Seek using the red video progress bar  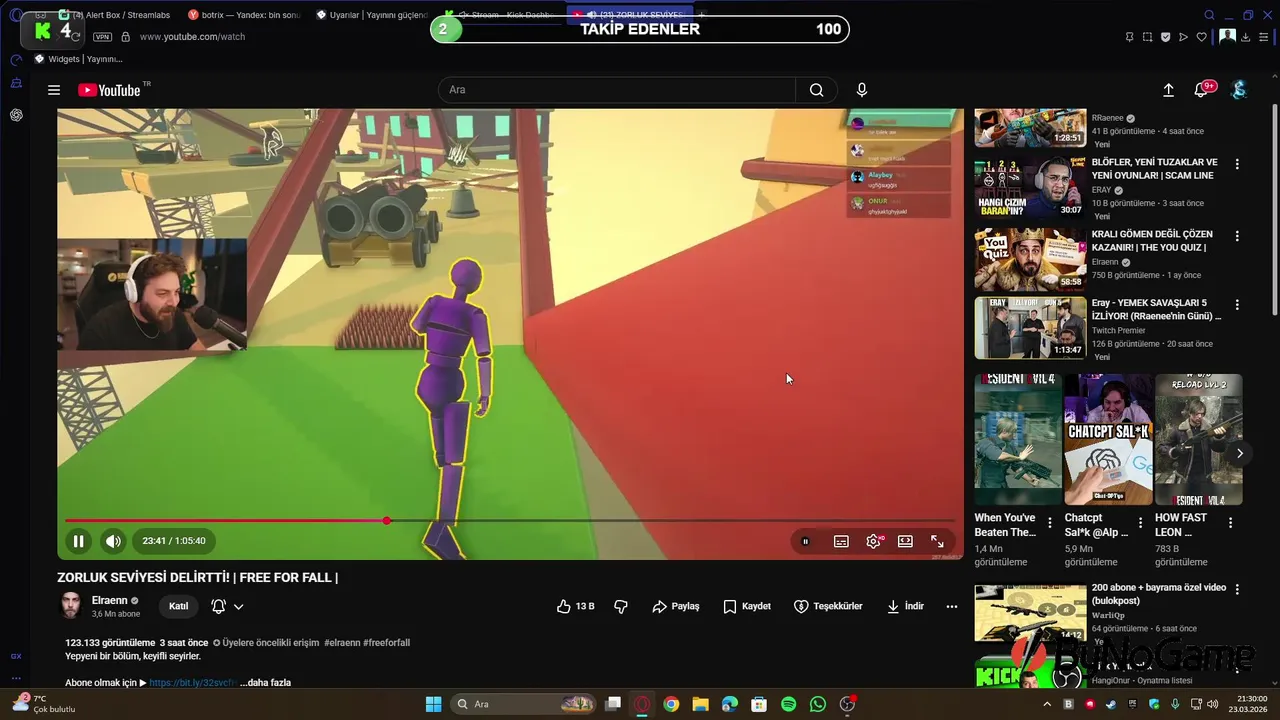tap(510, 521)
